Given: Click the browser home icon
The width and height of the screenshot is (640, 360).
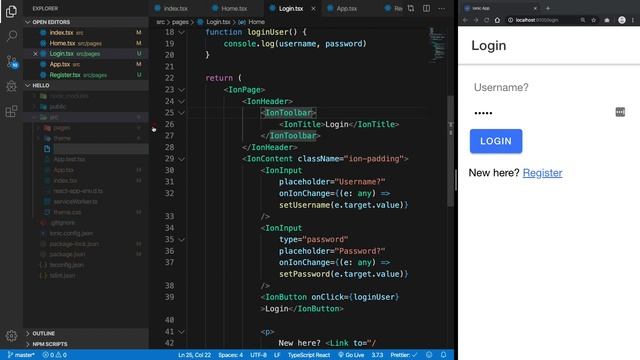Looking at the screenshot, I should 497,20.
